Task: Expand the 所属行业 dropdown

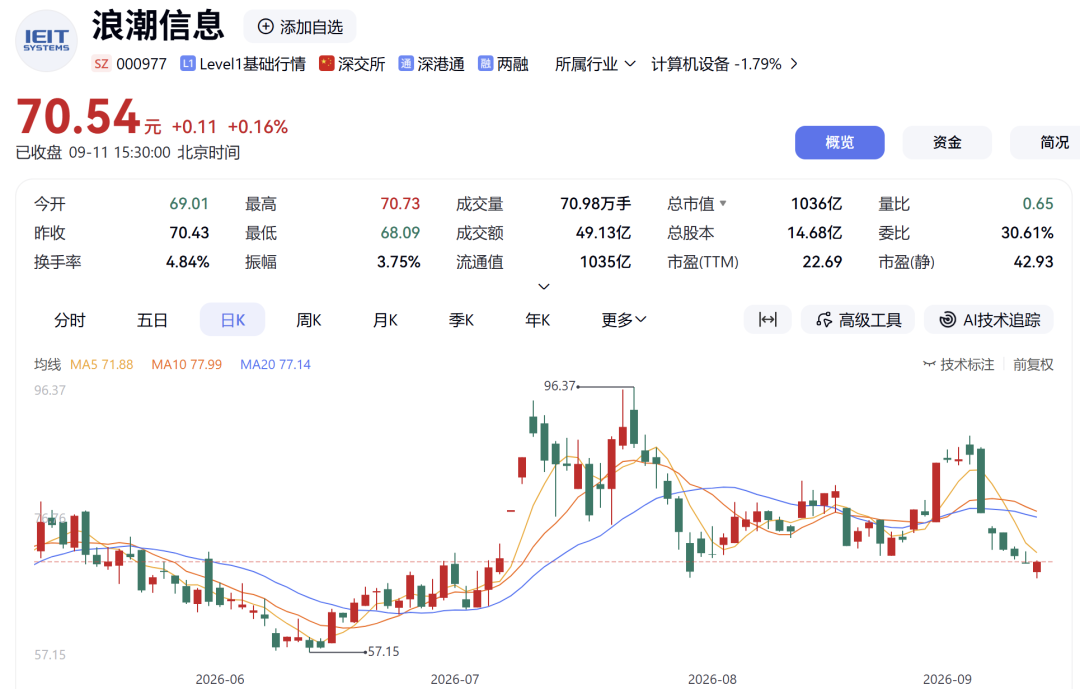Action: click(x=595, y=64)
